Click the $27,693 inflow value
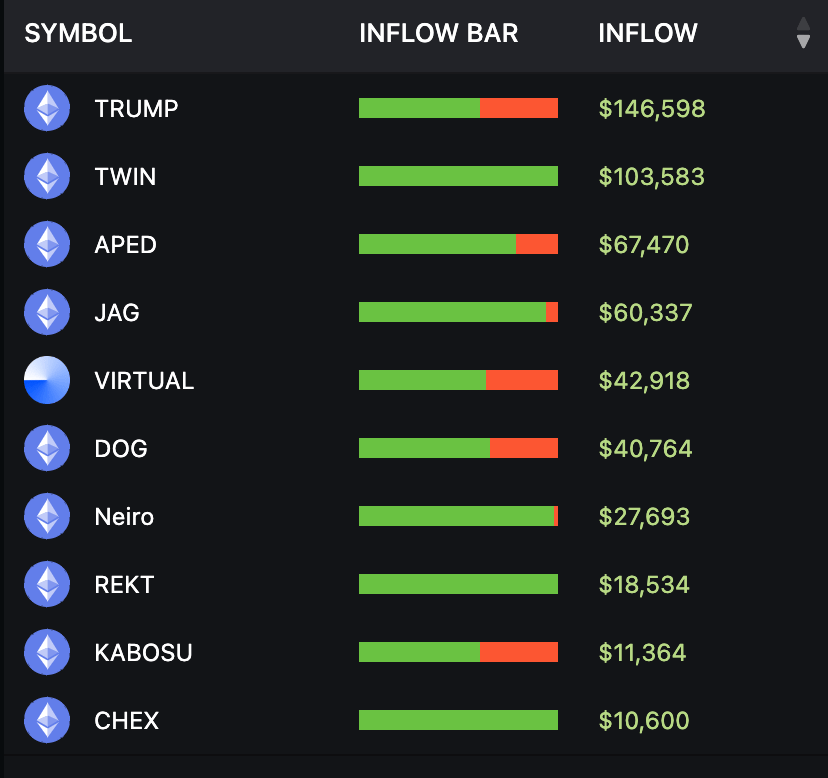This screenshot has width=828, height=778. 644,517
